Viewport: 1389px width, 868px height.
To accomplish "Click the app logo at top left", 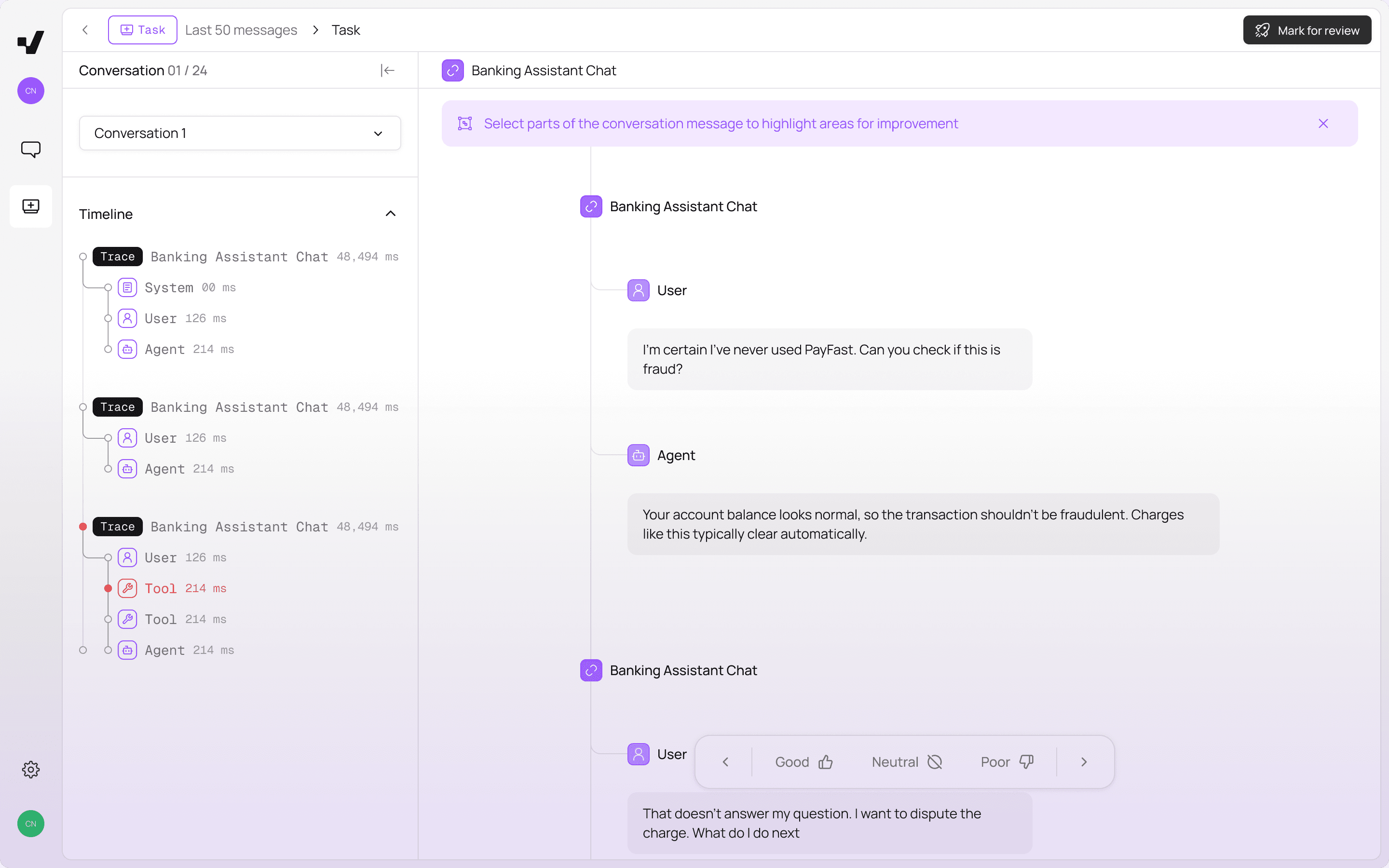I will click(x=30, y=42).
